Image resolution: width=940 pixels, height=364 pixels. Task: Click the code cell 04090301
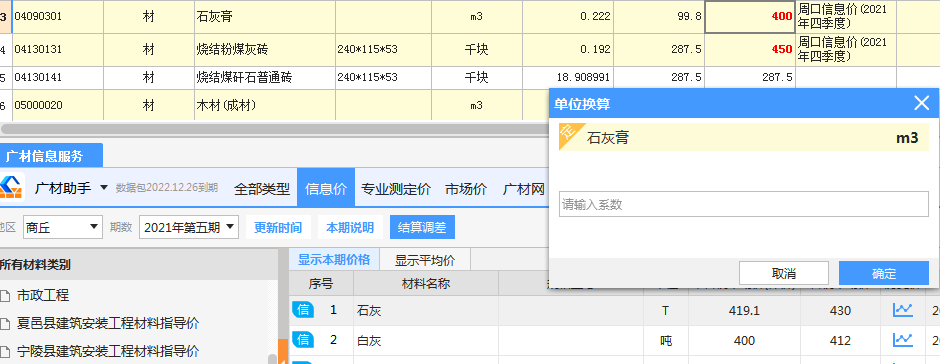click(58, 17)
